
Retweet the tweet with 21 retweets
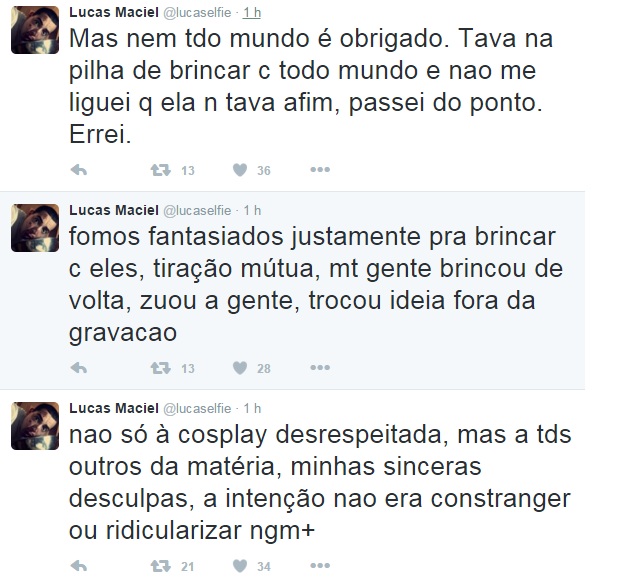point(160,566)
